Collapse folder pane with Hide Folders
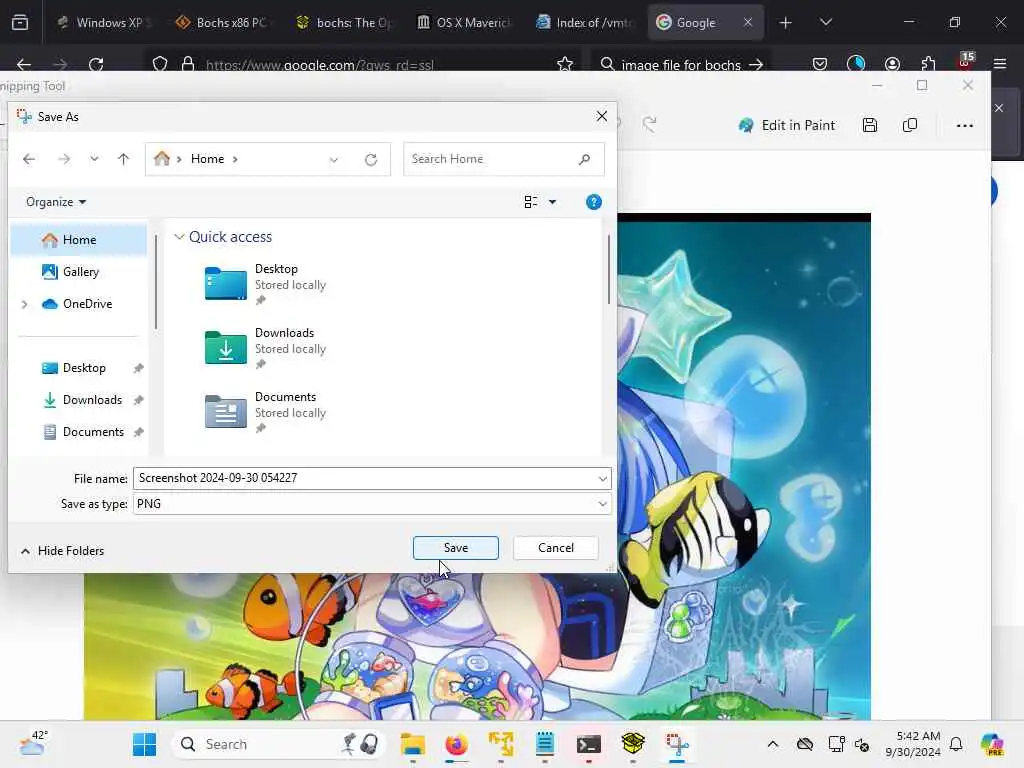This screenshot has height=768, width=1024. (62, 551)
